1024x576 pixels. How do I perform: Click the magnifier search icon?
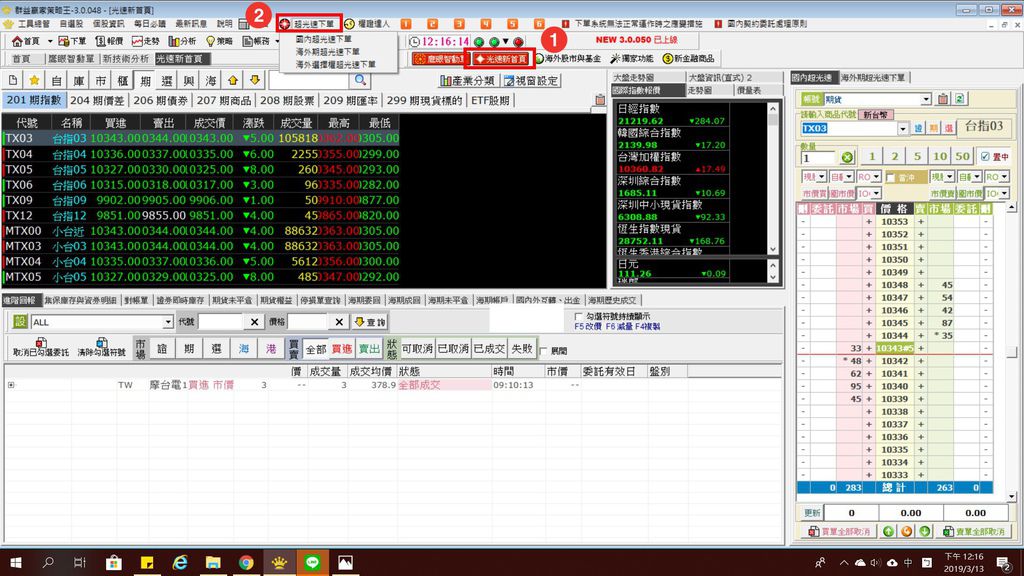point(360,80)
